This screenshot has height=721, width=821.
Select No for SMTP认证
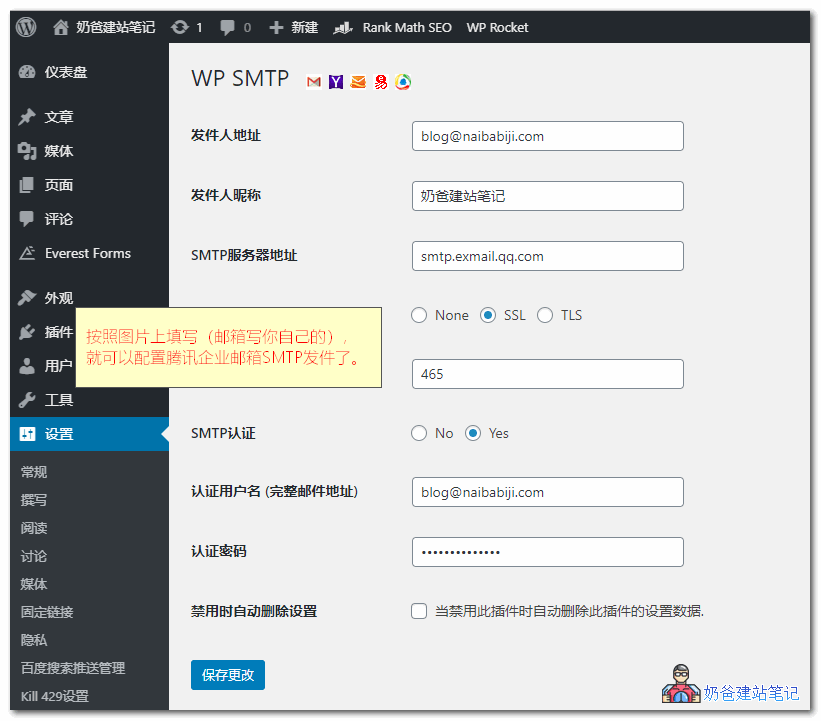pyautogui.click(x=419, y=433)
